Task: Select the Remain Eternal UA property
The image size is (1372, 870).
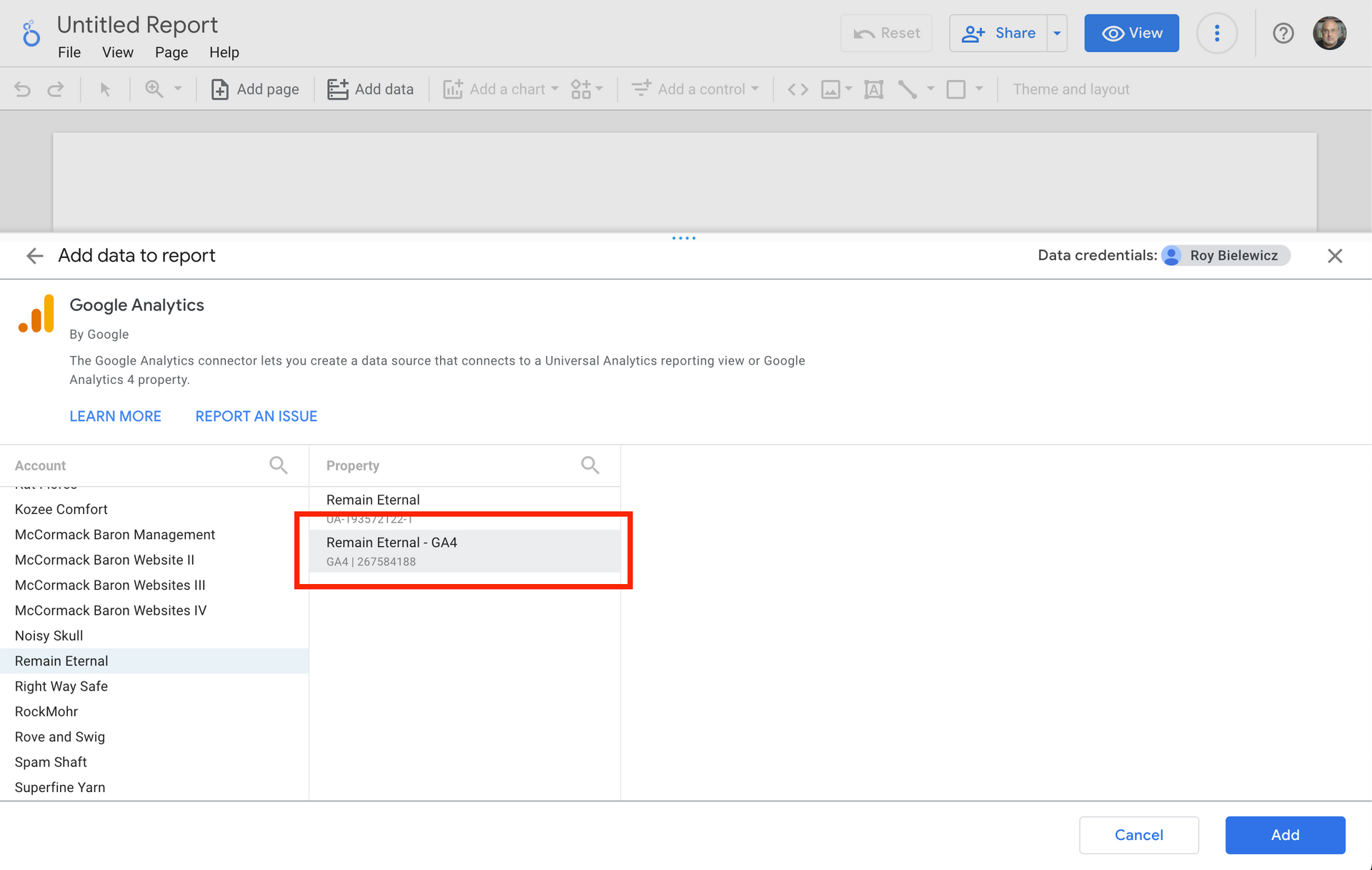Action: [464, 508]
